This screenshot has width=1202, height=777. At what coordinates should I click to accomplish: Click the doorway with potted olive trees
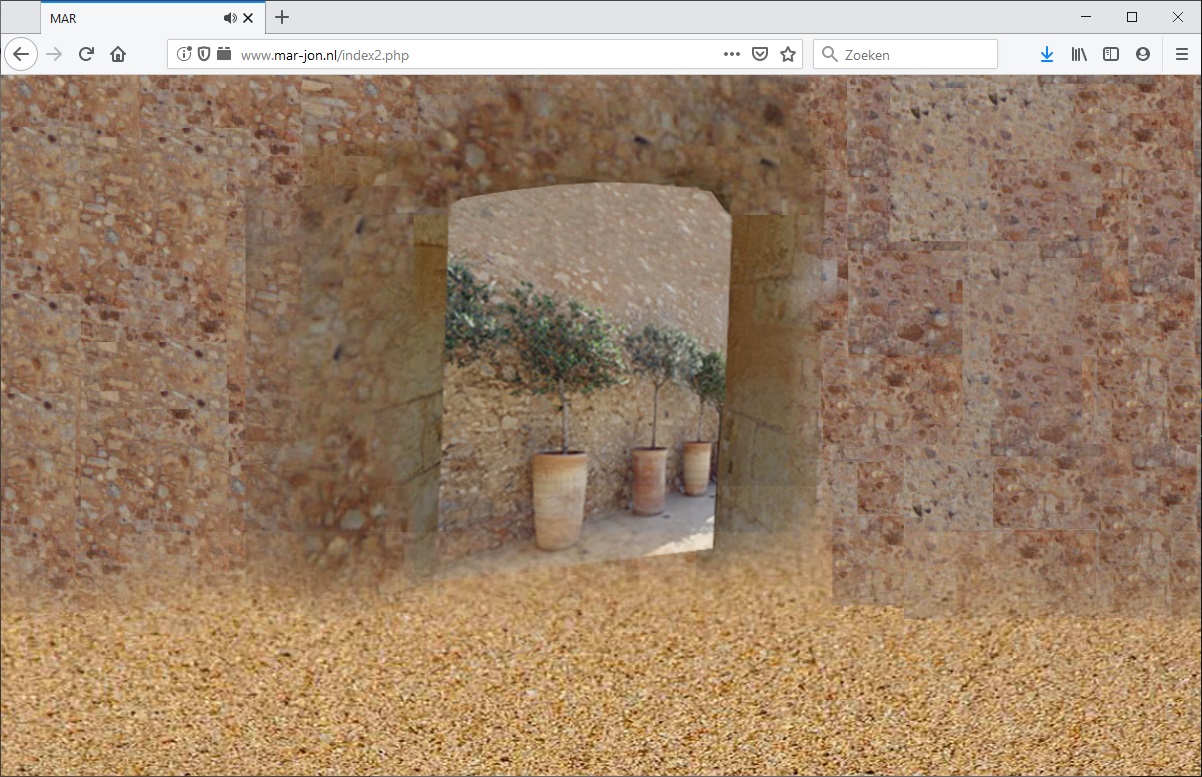(x=585, y=380)
